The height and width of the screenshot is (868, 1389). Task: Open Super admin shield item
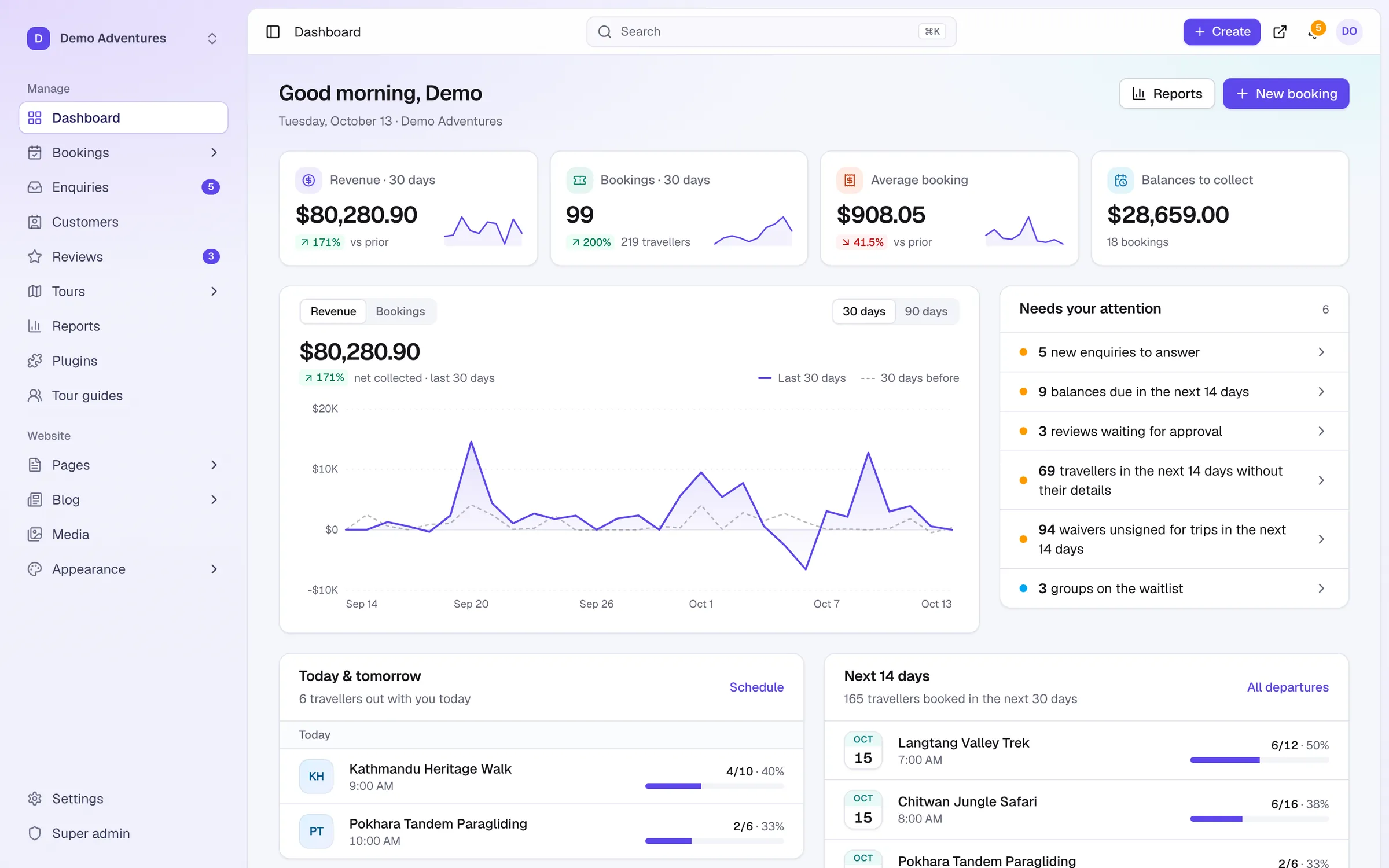(x=123, y=833)
